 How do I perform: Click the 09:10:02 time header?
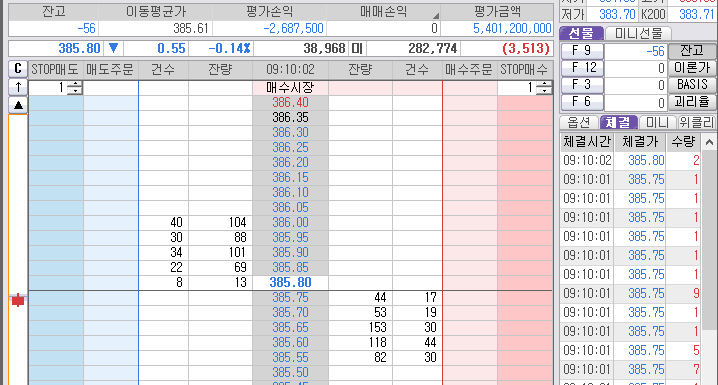pos(290,69)
